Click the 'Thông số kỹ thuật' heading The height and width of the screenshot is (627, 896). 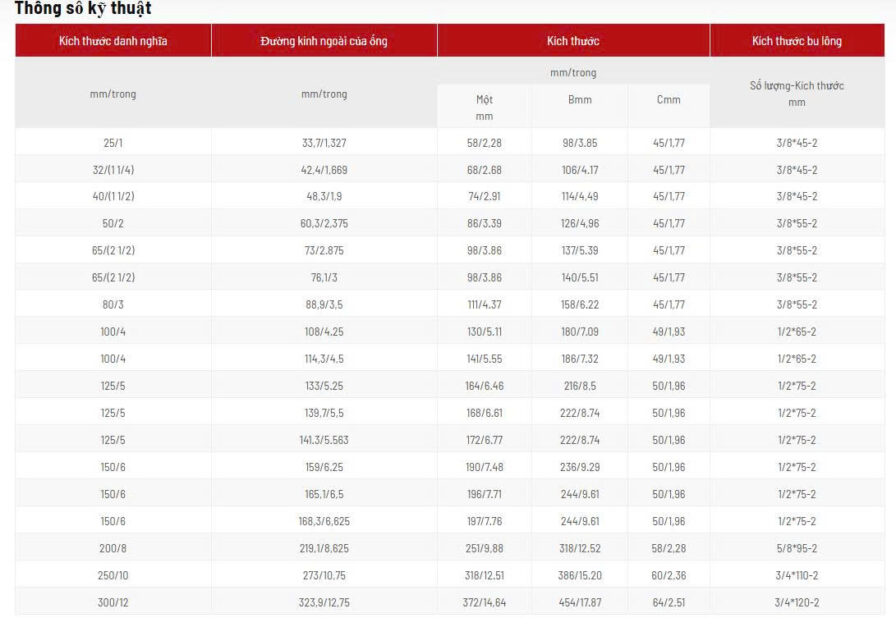point(83,9)
